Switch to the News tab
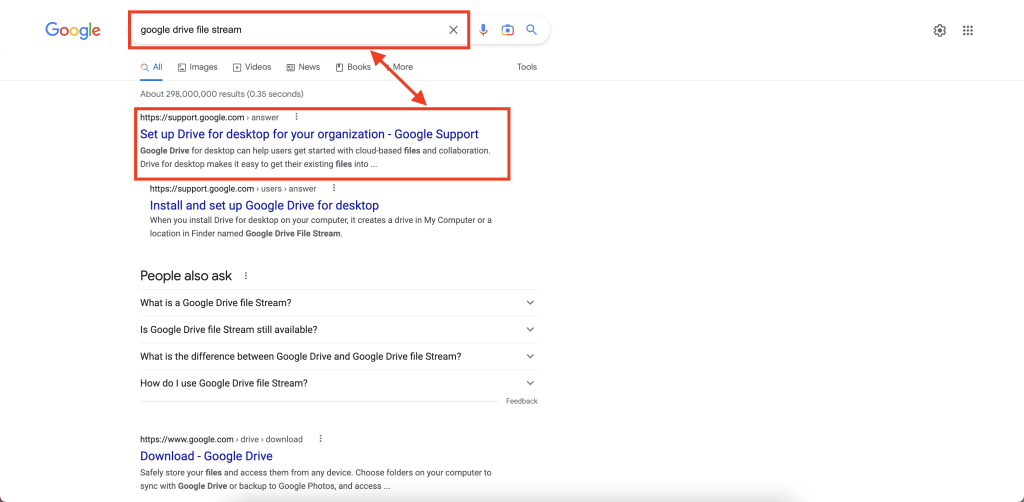Viewport: 1024px width, 502px height. coord(303,67)
